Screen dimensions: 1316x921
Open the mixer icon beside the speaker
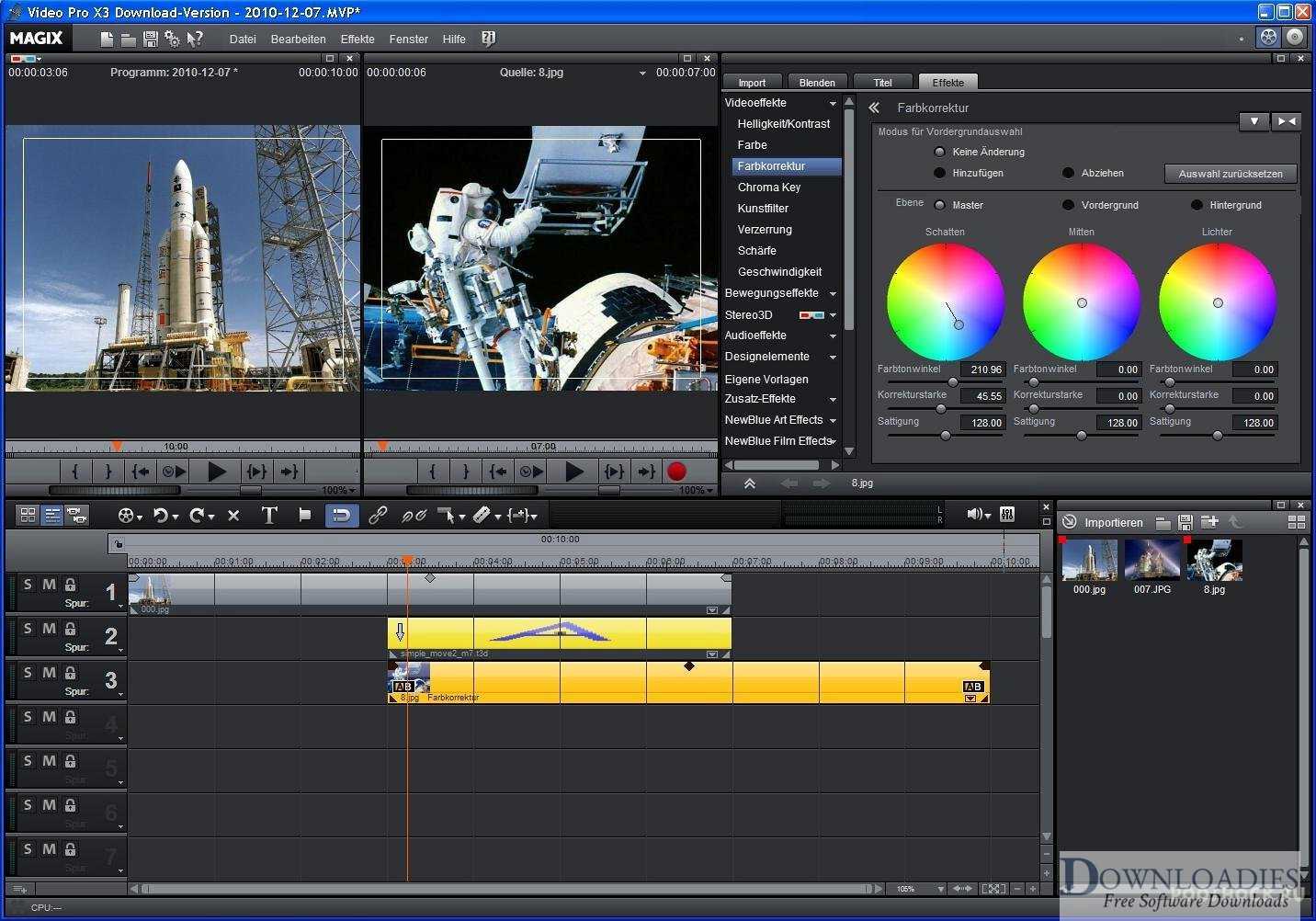[1006, 514]
